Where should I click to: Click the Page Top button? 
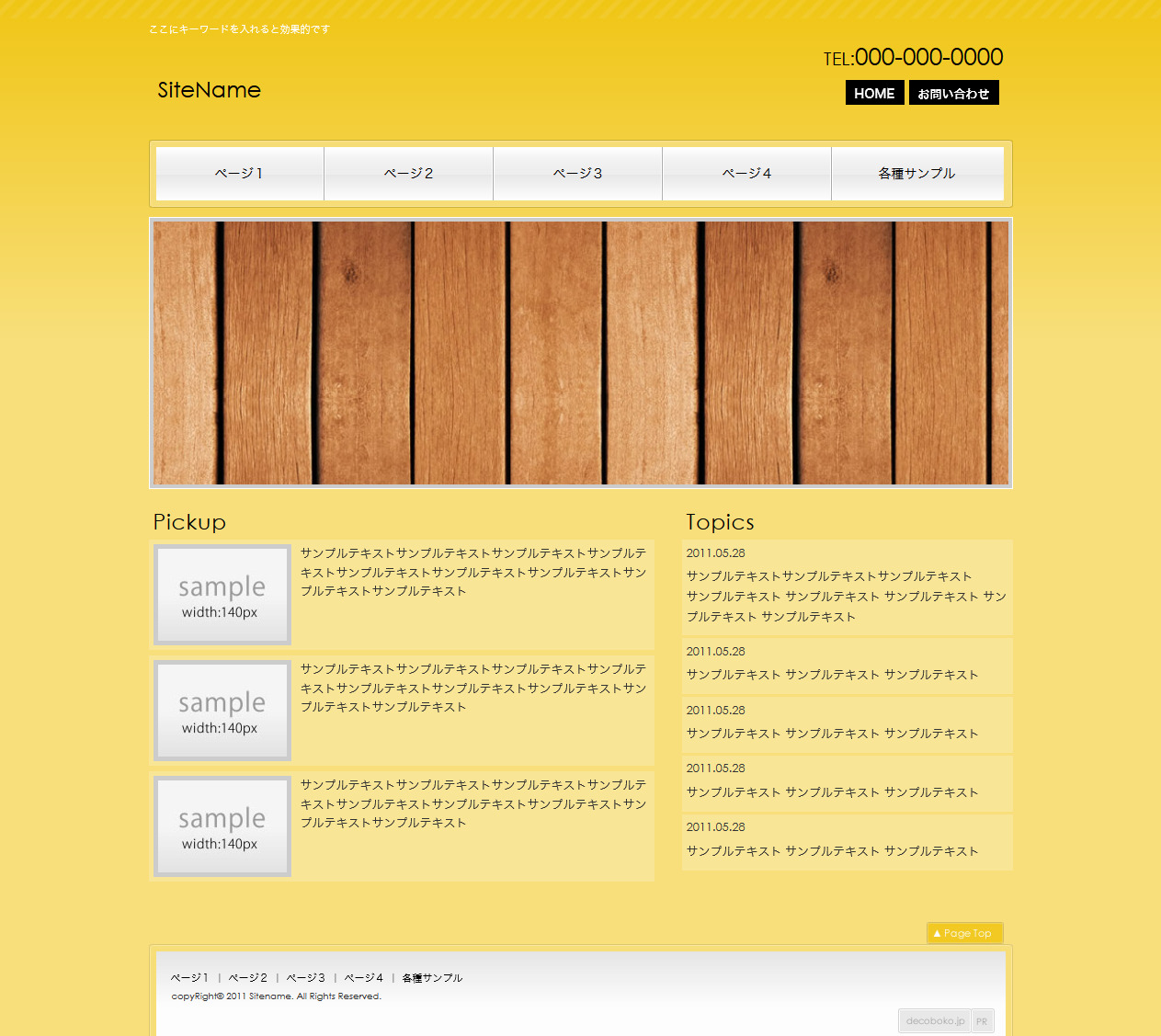pyautogui.click(x=964, y=933)
